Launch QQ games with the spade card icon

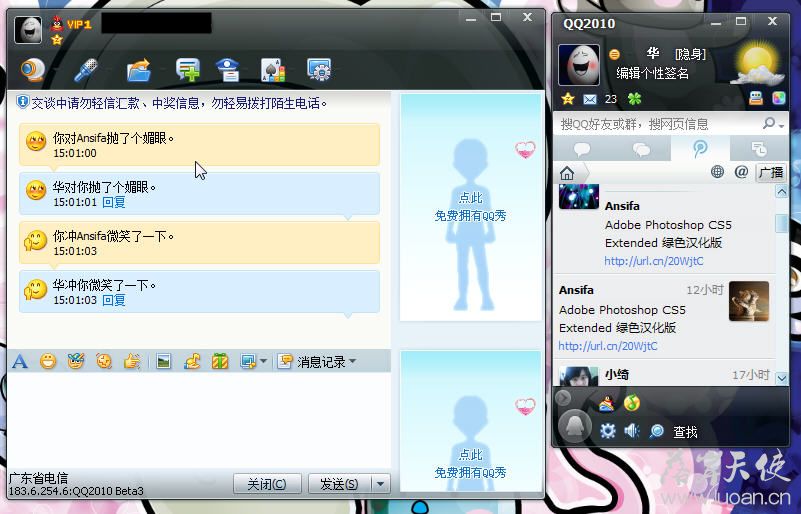tap(273, 70)
